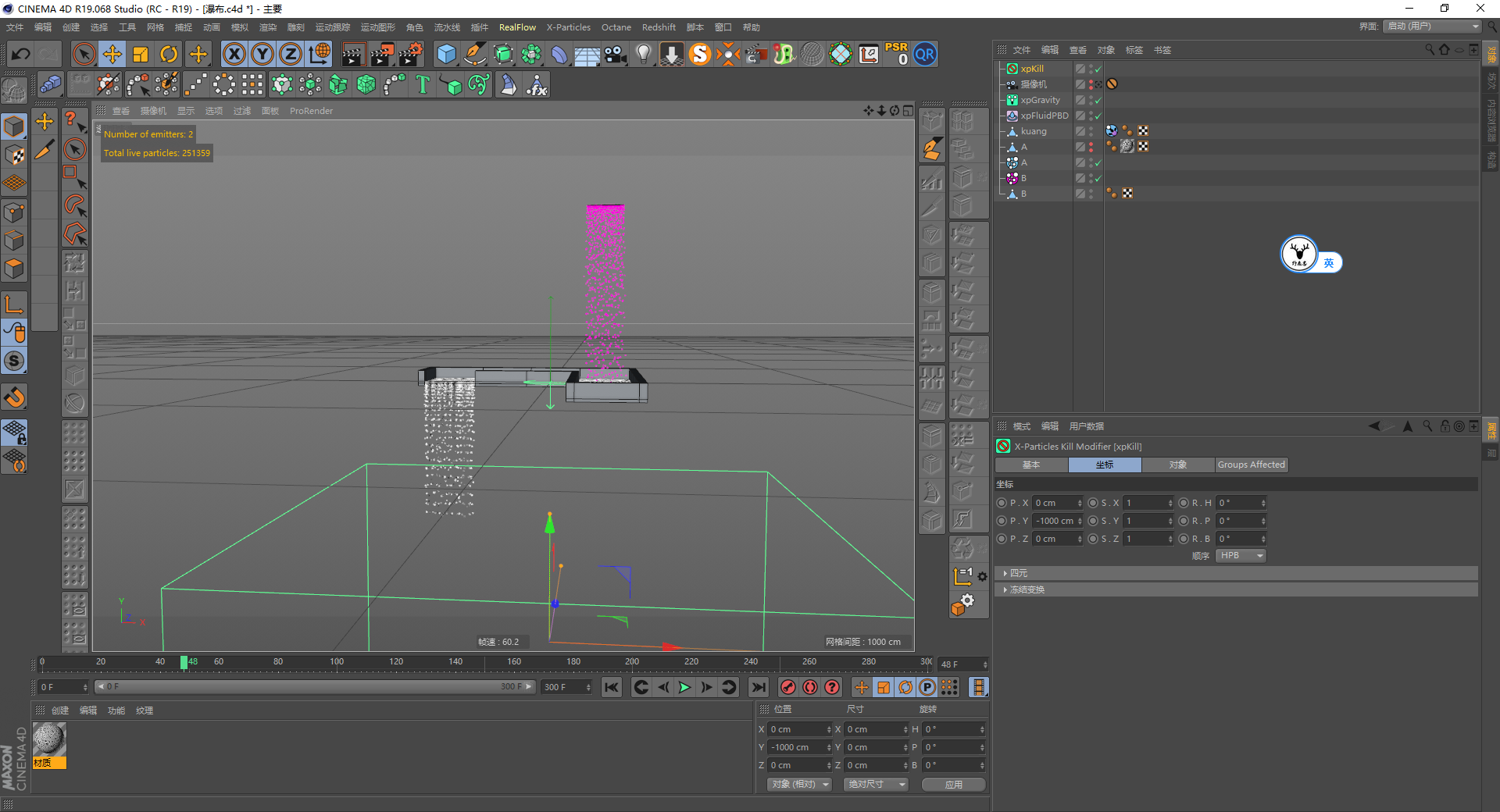Click the record active objects button

coord(788,687)
